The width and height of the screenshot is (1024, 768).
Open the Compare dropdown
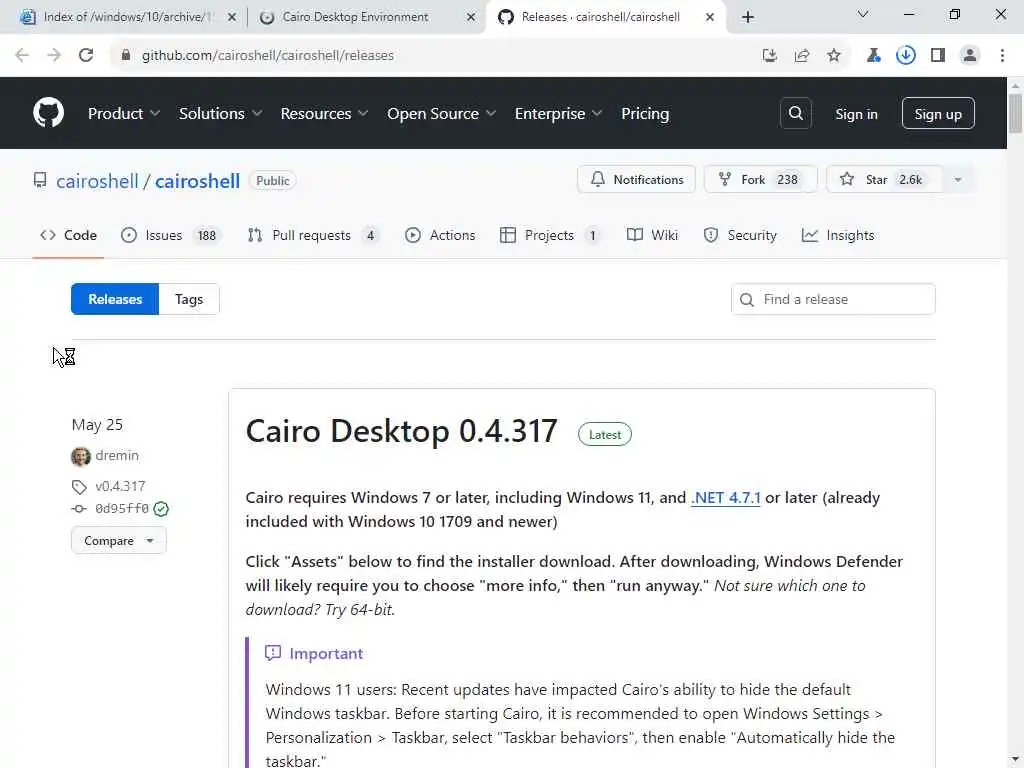(x=119, y=541)
